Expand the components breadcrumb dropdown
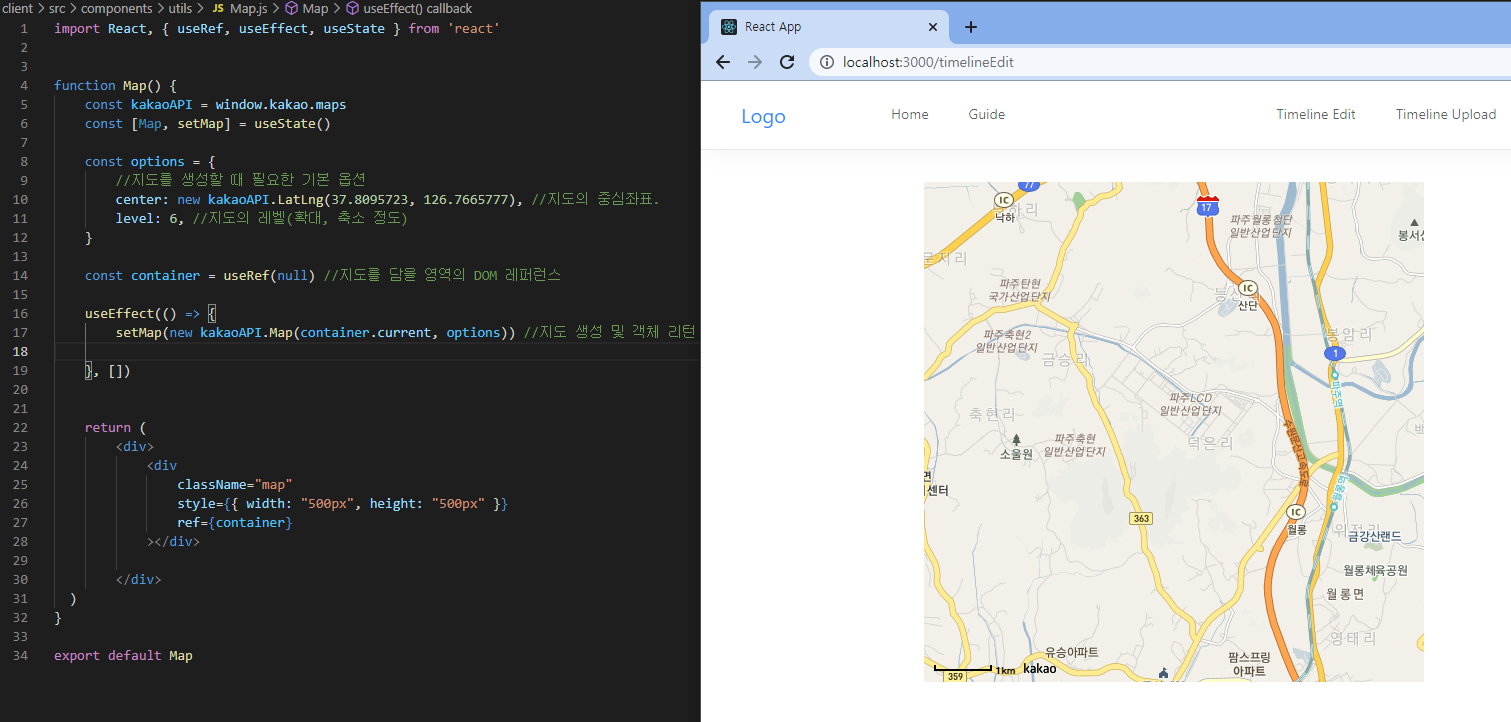Image resolution: width=1511 pixels, height=722 pixels. coord(116,8)
